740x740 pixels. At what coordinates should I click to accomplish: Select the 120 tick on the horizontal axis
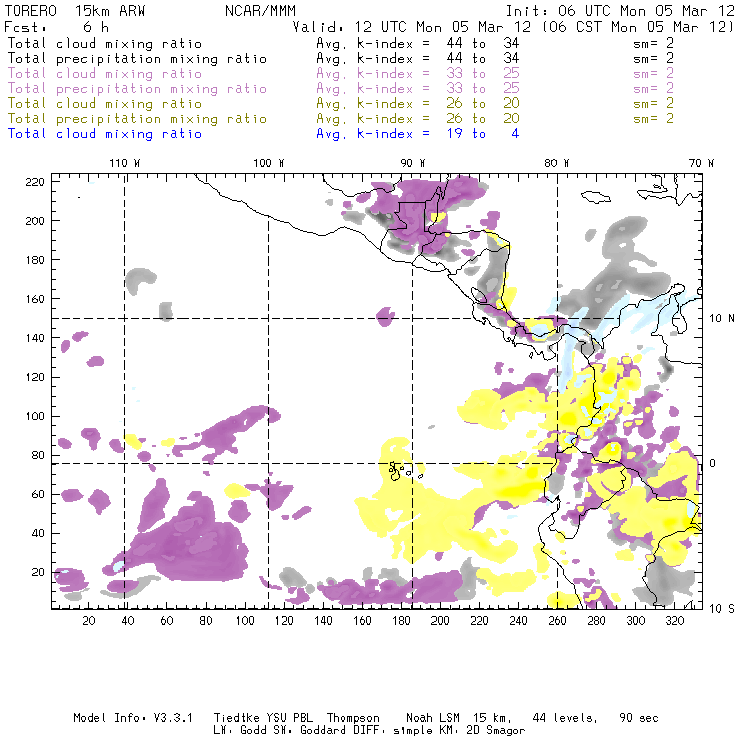[x=284, y=621]
